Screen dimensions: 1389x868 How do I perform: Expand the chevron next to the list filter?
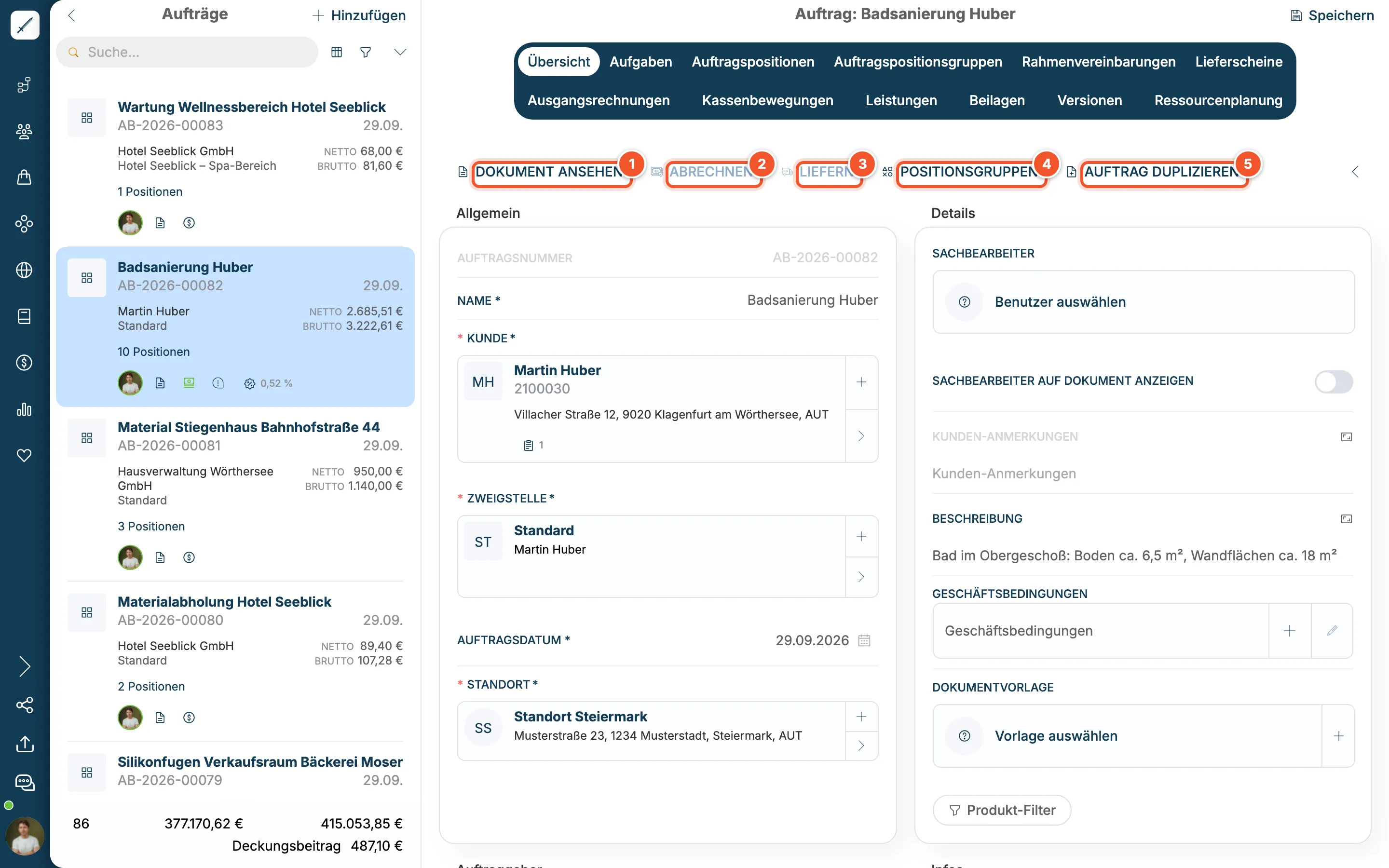point(400,52)
